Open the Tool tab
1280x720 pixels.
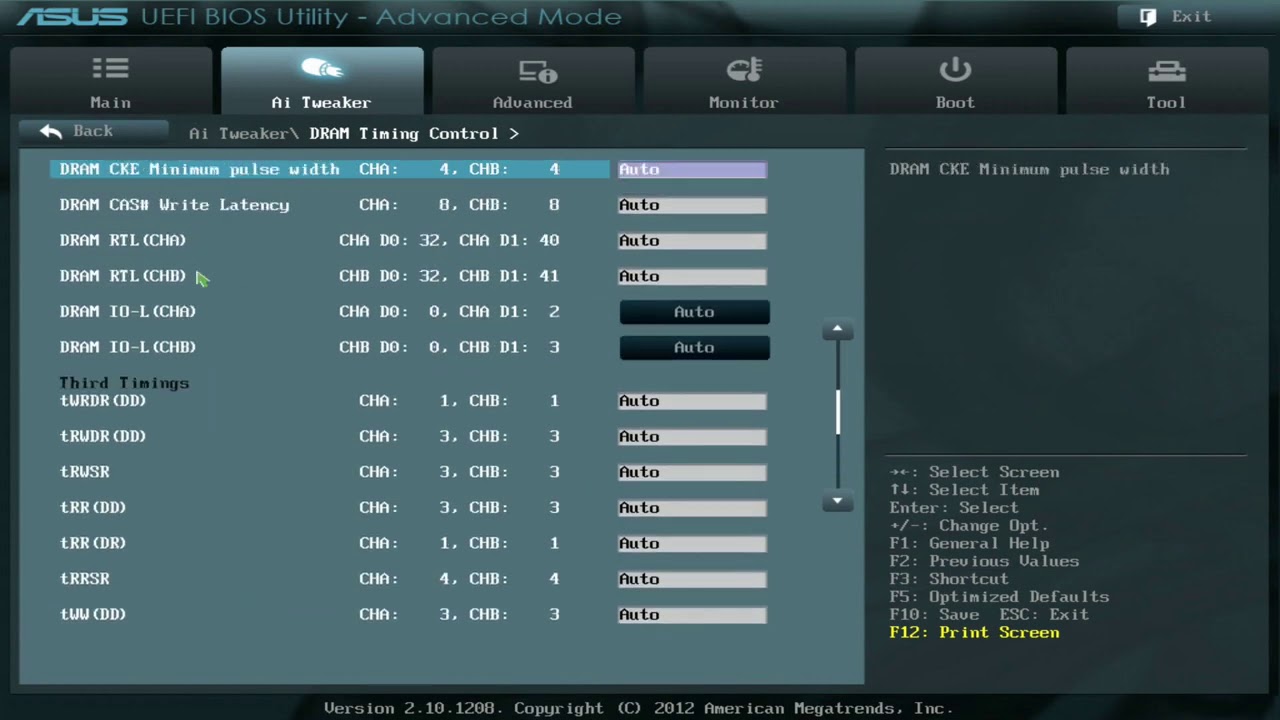[1167, 80]
